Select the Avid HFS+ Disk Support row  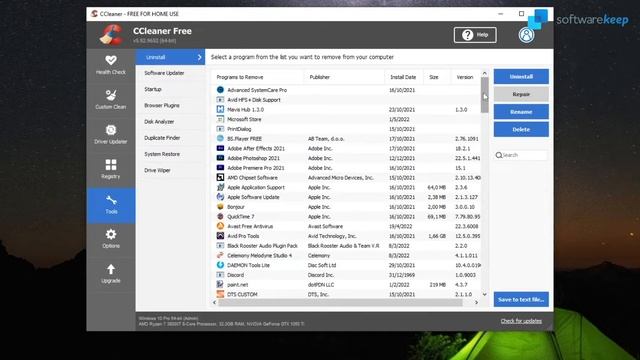(346, 100)
